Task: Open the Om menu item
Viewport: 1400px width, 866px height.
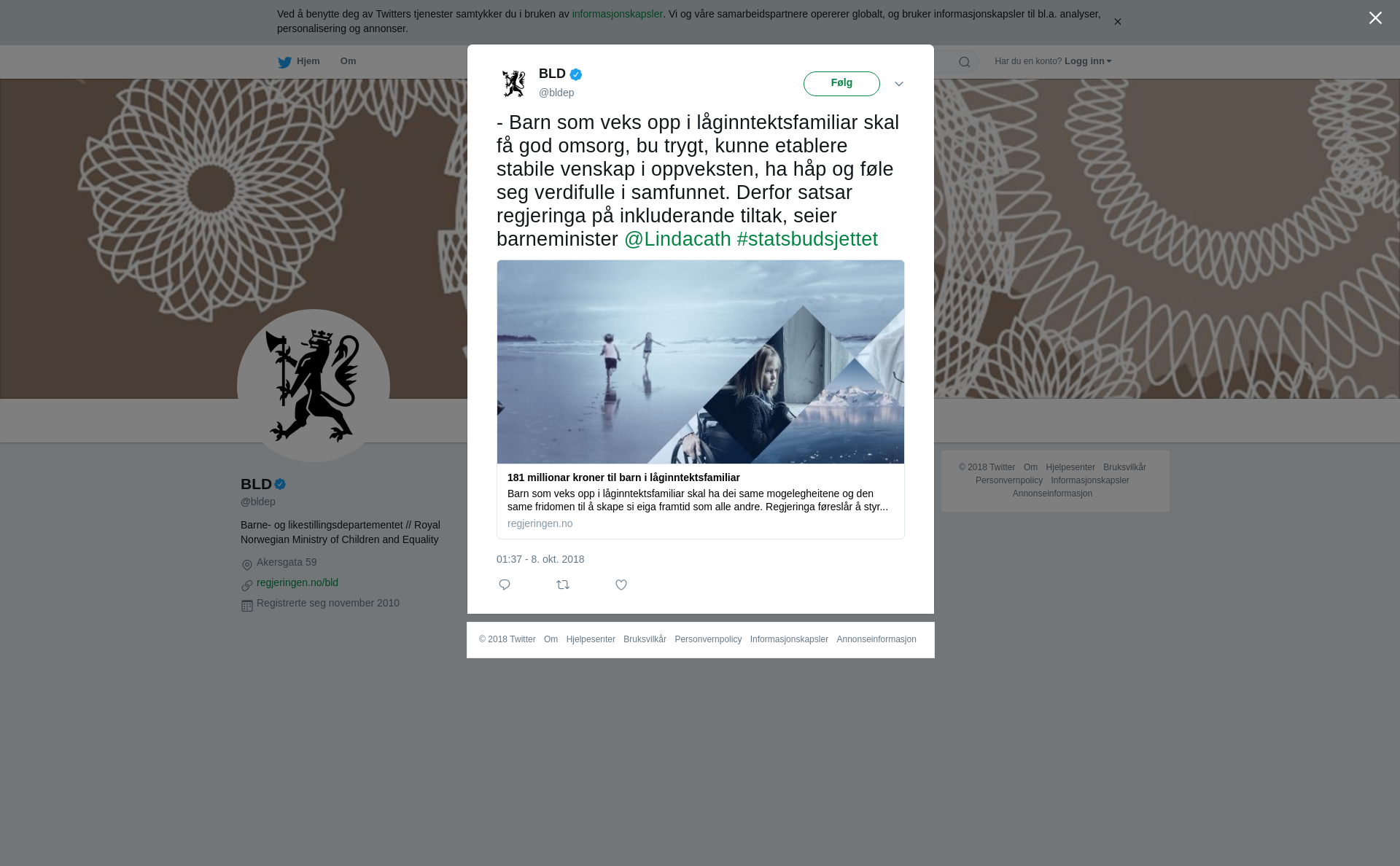Action: click(348, 61)
